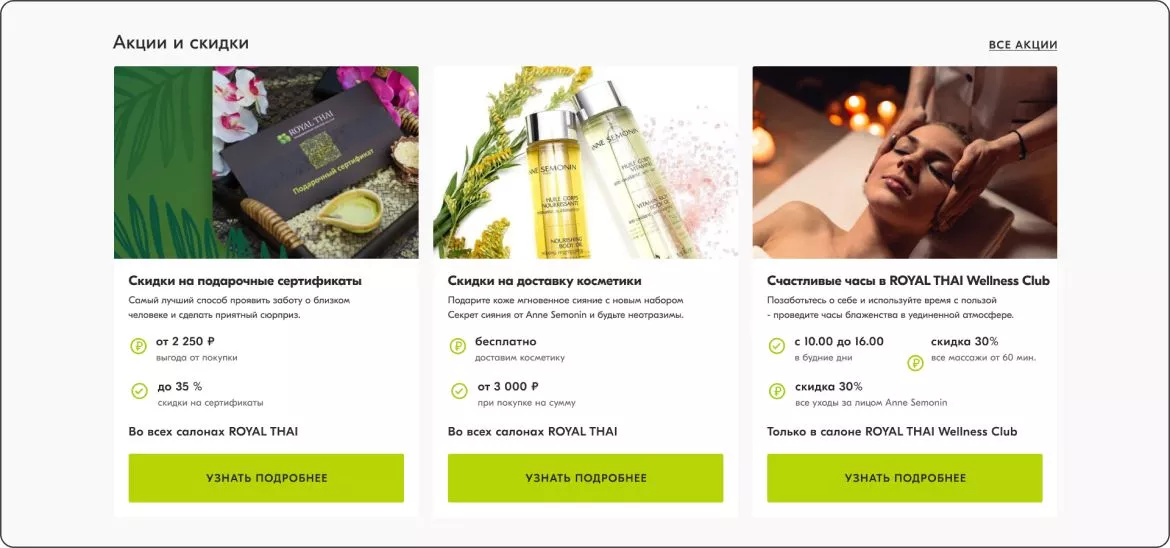Click 'Узнать подробнее' under Wellness Club card
1170x548 pixels.
click(x=905, y=478)
